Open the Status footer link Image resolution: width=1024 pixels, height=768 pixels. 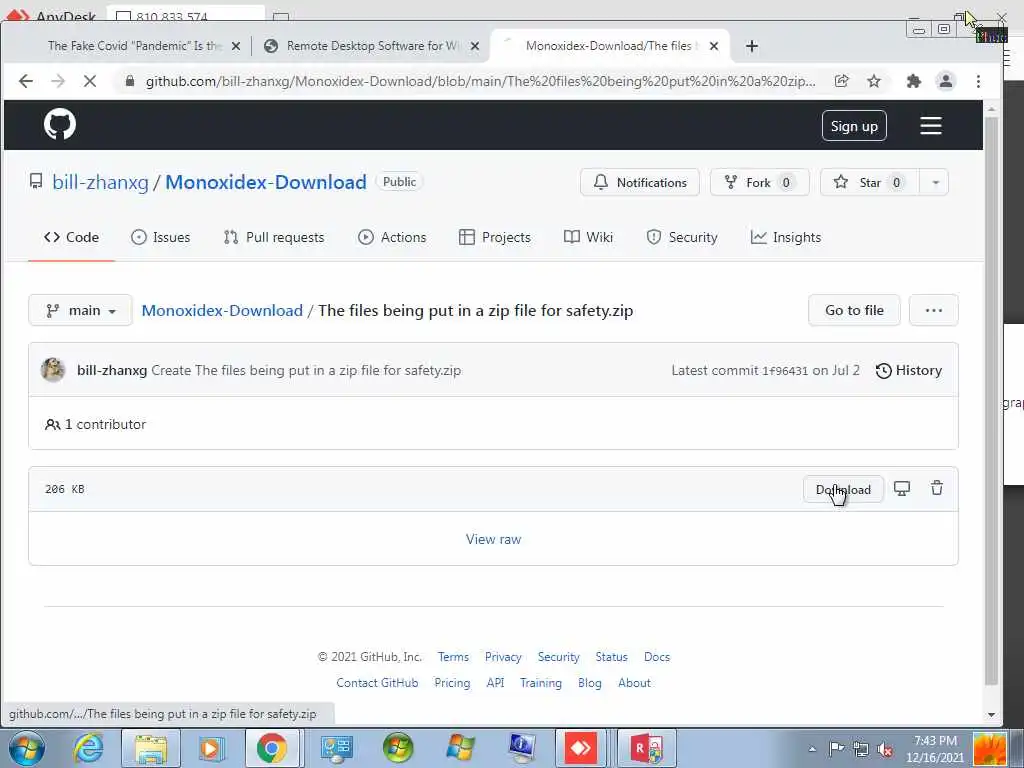coord(611,656)
